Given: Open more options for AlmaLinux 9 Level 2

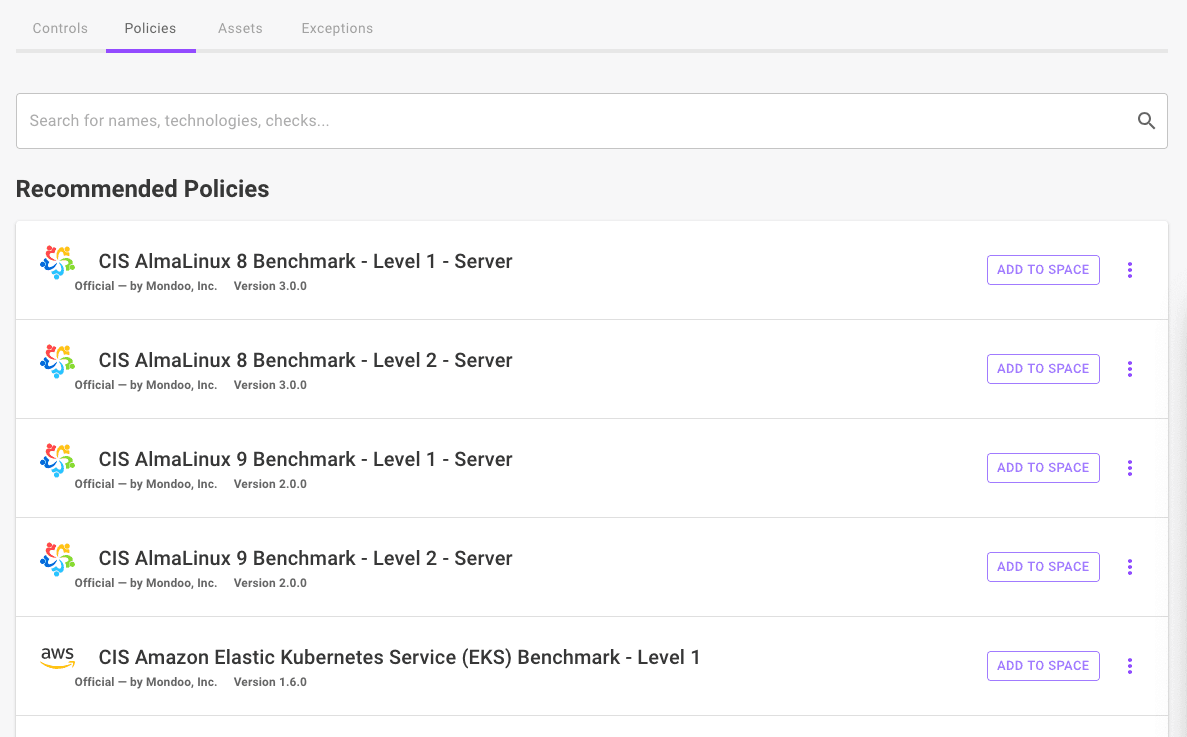Looking at the screenshot, I should coord(1130,567).
